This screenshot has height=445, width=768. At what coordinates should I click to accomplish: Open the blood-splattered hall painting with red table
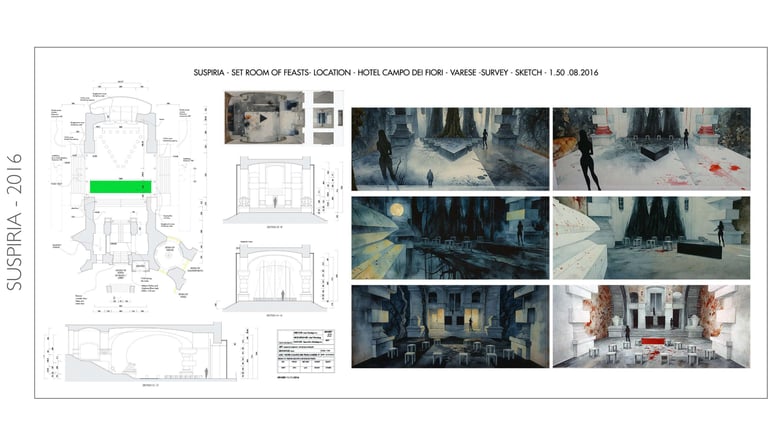(x=651, y=327)
